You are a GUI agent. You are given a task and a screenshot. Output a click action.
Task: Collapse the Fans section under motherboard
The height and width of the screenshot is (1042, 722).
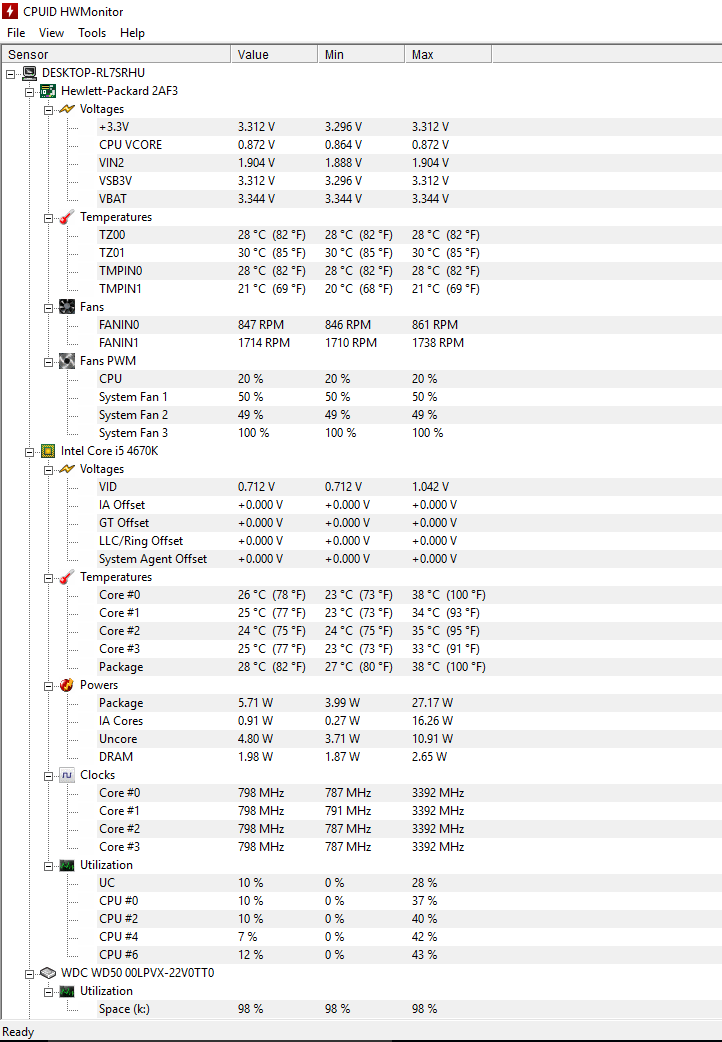(x=49, y=308)
